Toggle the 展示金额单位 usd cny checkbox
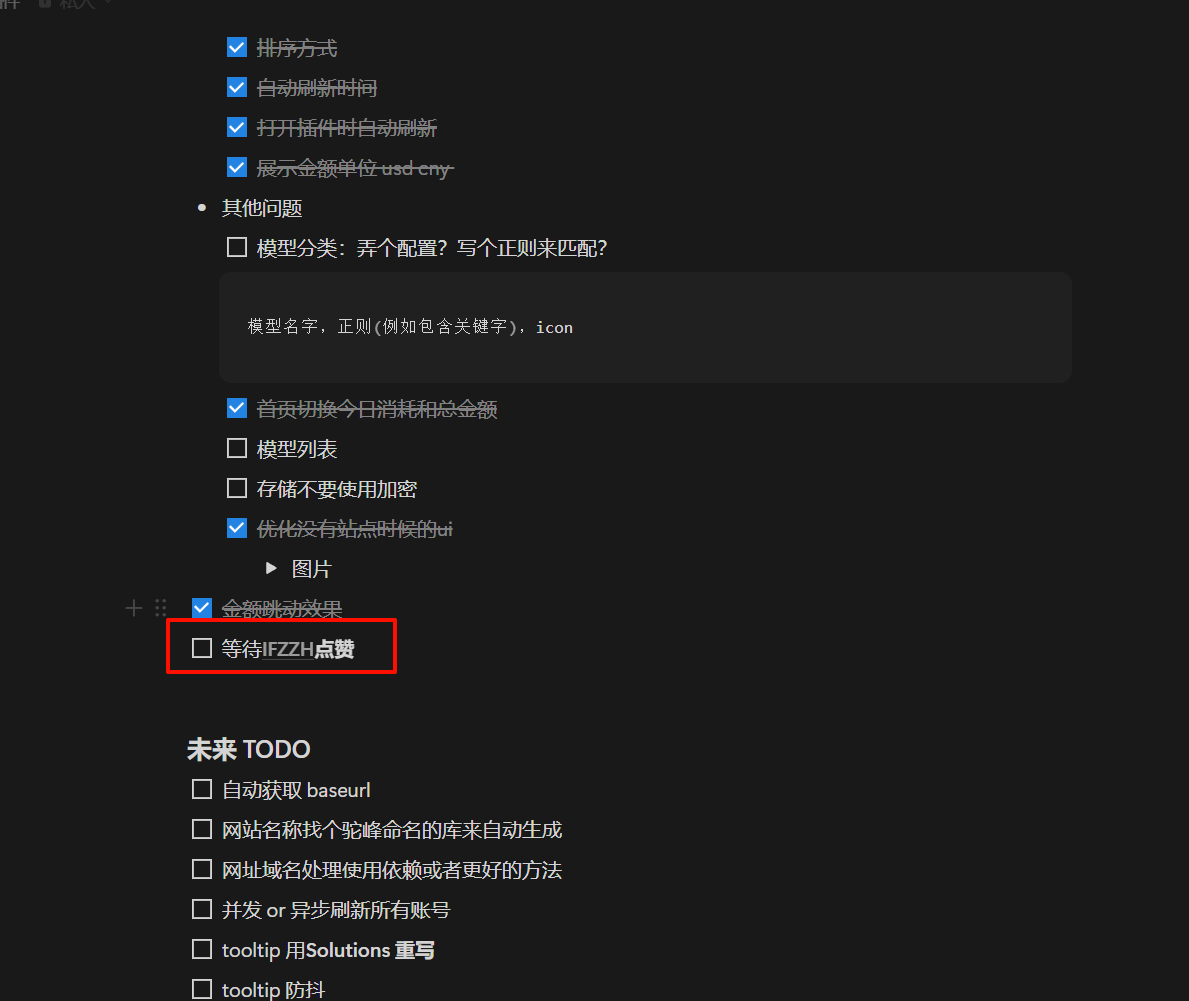 click(x=237, y=167)
